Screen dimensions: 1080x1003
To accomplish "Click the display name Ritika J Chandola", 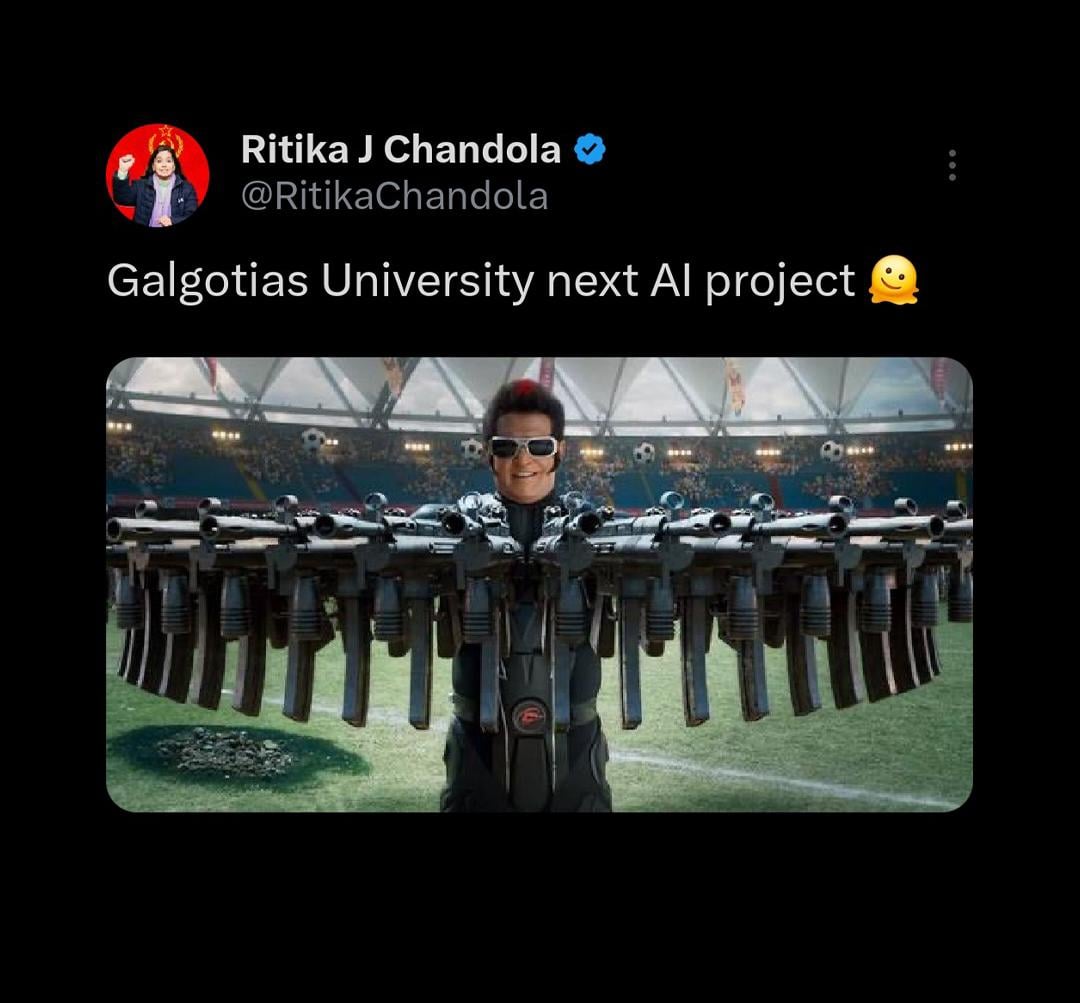I will pos(401,149).
